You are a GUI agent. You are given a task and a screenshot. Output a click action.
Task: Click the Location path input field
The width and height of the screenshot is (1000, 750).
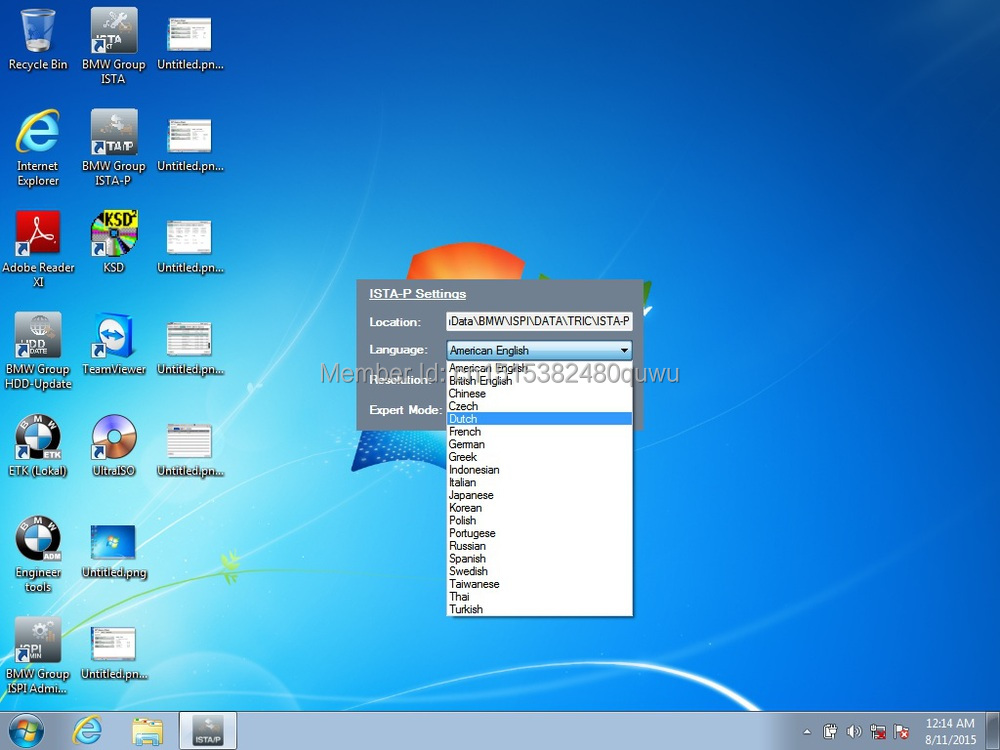(x=539, y=321)
